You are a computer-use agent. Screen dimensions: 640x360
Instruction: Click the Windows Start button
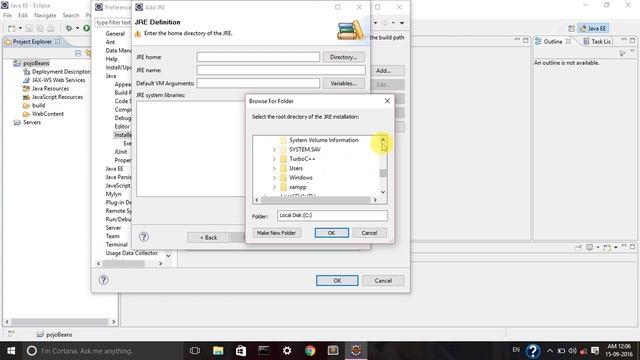point(11,351)
